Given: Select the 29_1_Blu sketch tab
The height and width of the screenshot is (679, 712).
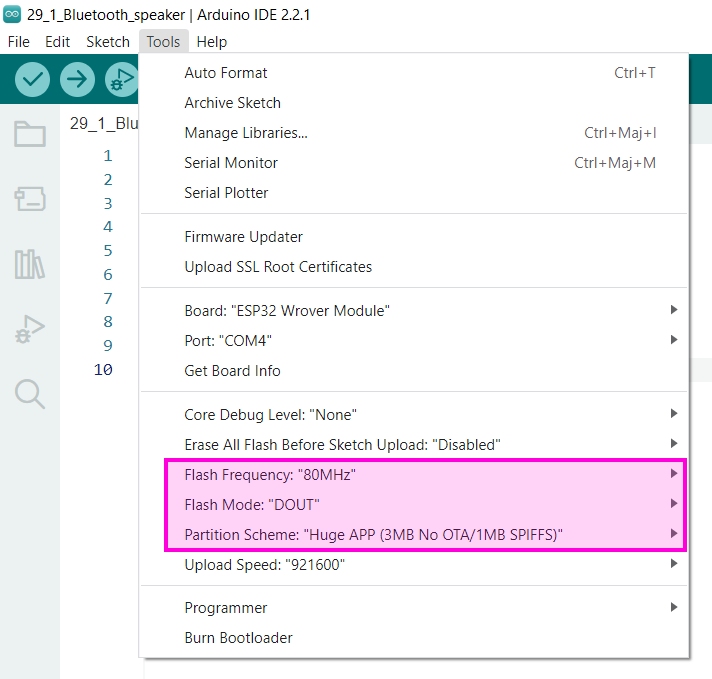Looking at the screenshot, I should pyautogui.click(x=104, y=123).
